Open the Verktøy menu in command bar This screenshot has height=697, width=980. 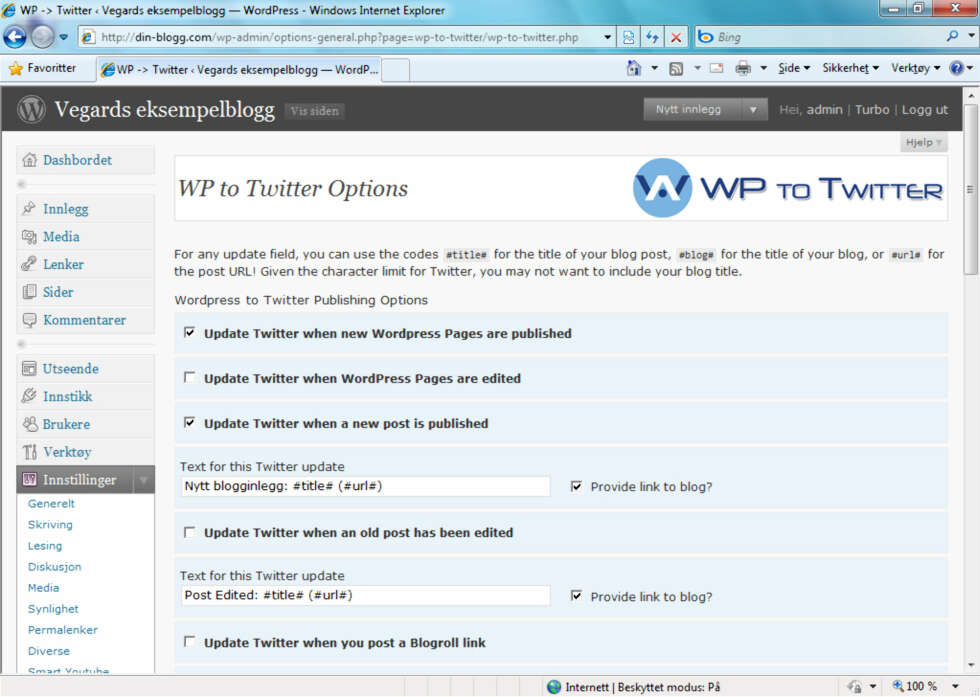click(x=916, y=68)
